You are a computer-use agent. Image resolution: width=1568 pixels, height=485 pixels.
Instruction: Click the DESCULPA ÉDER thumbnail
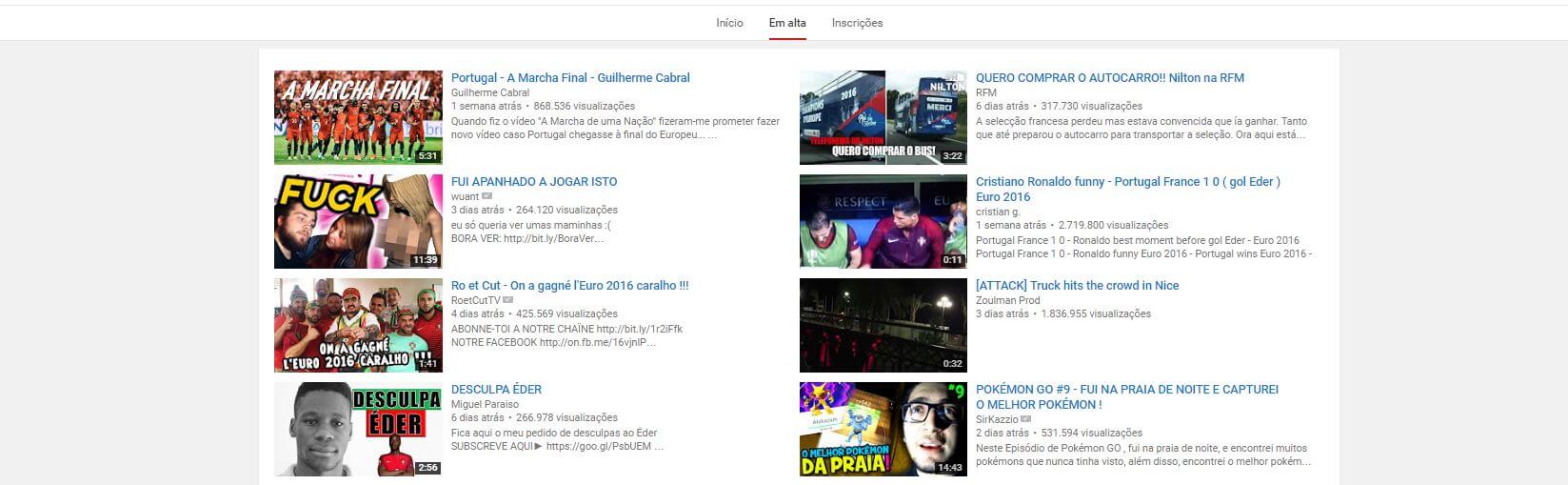click(x=358, y=429)
